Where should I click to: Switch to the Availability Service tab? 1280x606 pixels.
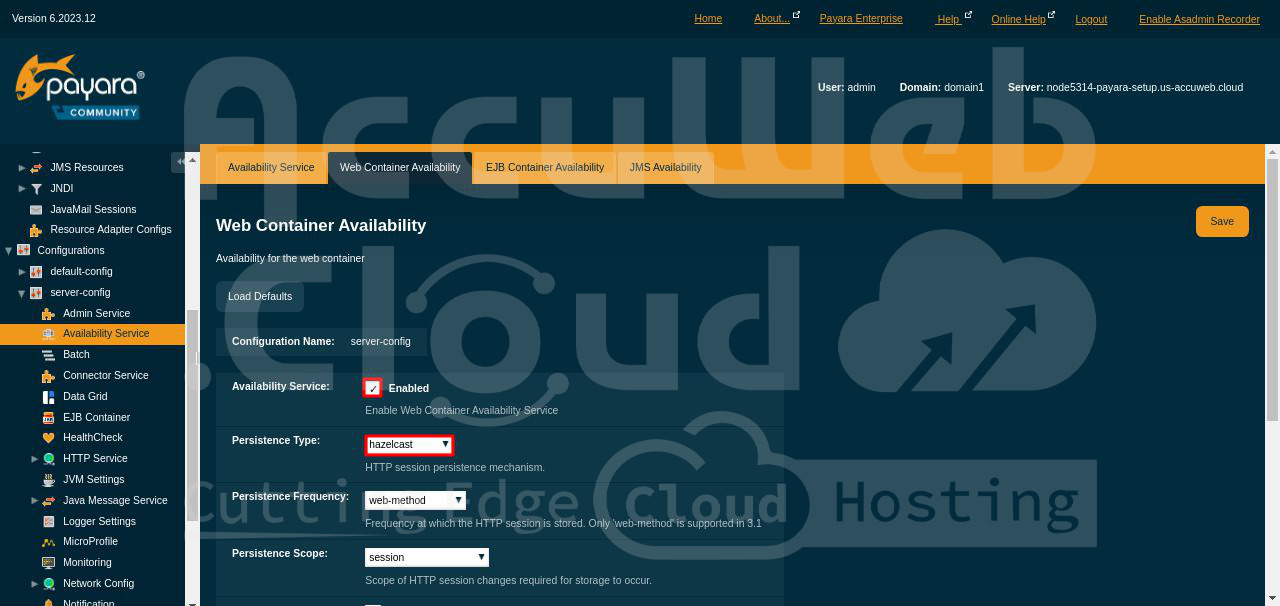[x=271, y=167]
